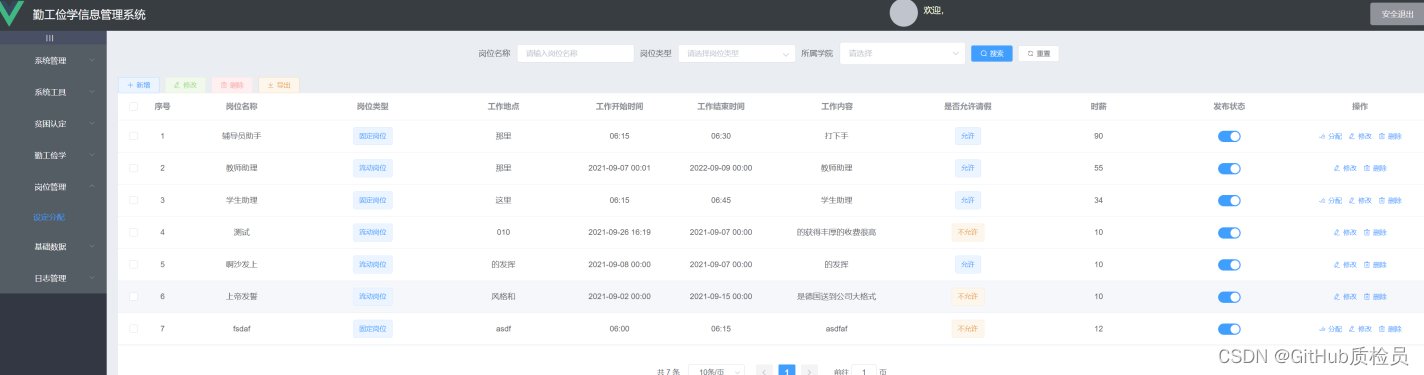Tick the select-all checkbox in the table header
The height and width of the screenshot is (375, 1424).
133,106
